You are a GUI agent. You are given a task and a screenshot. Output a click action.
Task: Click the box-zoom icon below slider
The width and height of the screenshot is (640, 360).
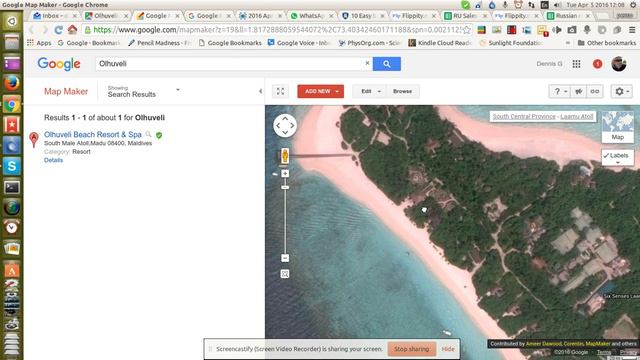[x=285, y=274]
